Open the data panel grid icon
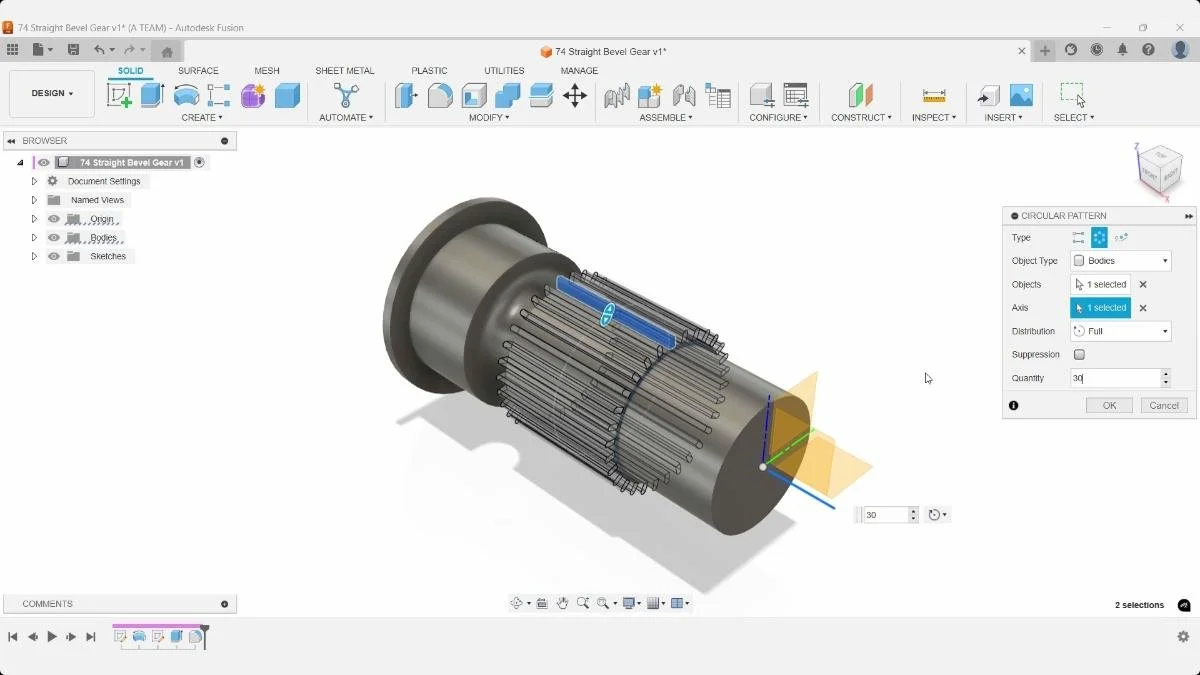Image resolution: width=1200 pixels, height=675 pixels. (x=12, y=50)
